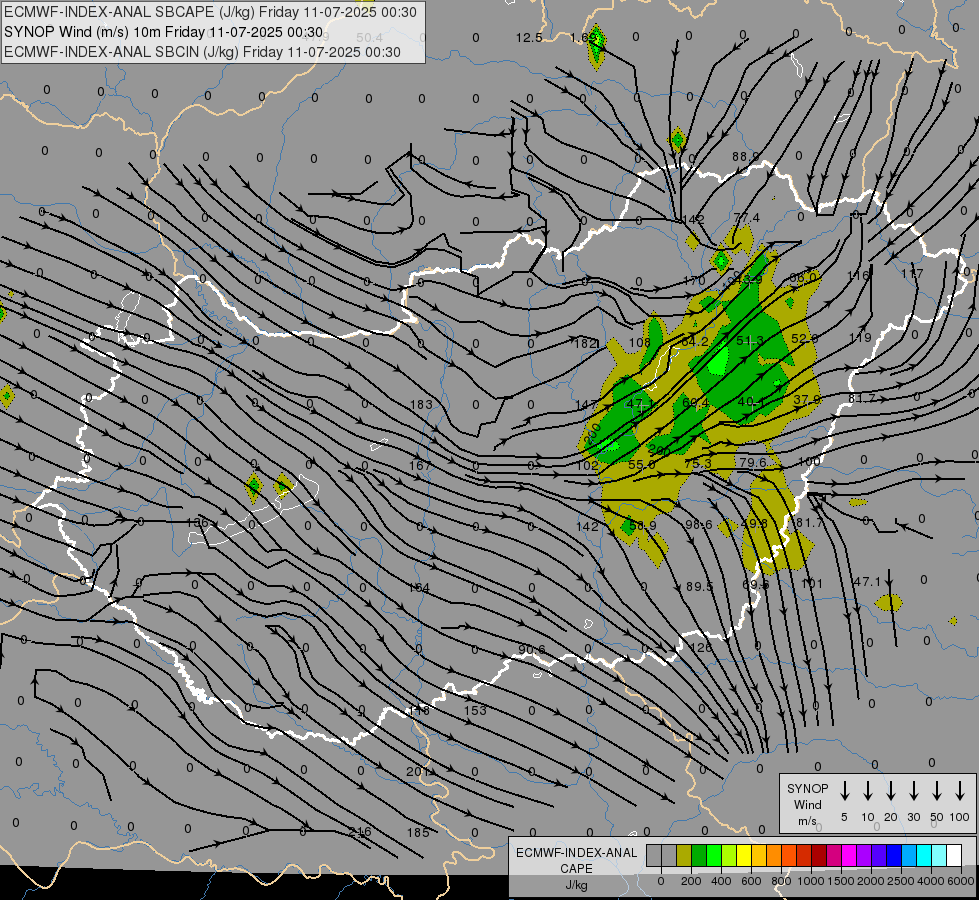Viewport: 979px width, 900px height.
Task: Click the SYNOP Wind 10m header line
Action: tap(164, 32)
